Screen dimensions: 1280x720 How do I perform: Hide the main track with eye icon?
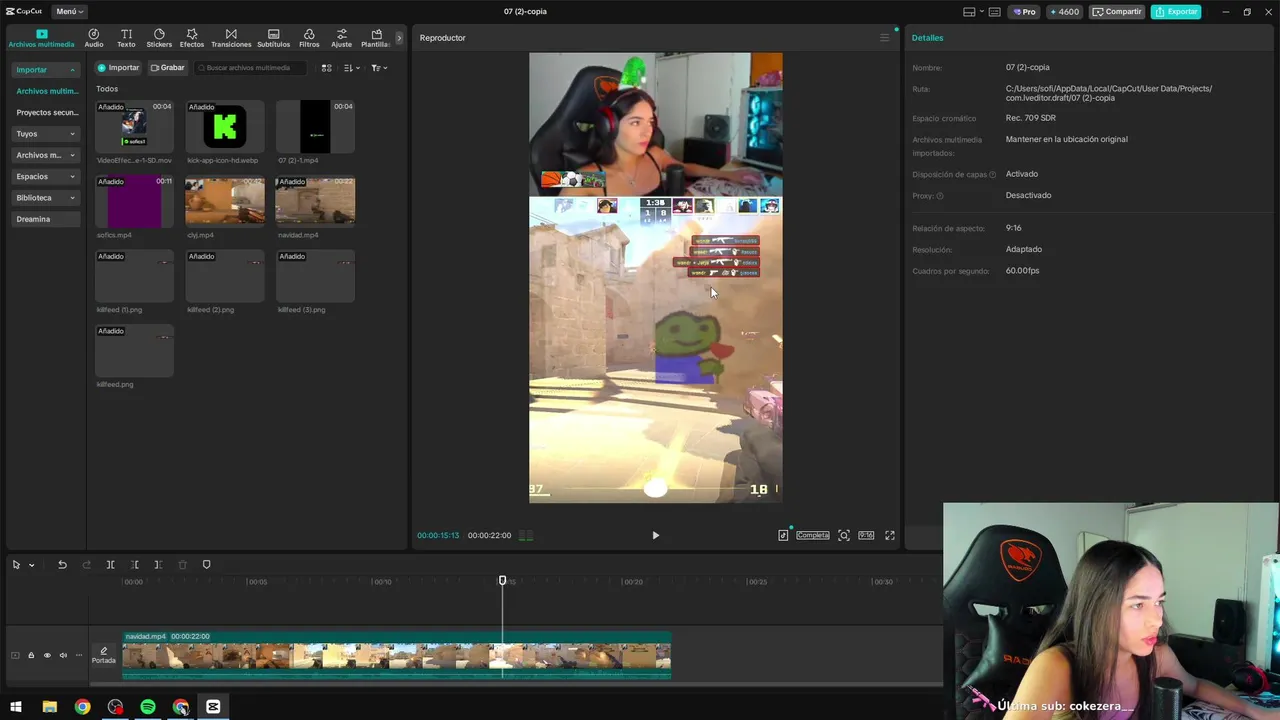coord(47,656)
